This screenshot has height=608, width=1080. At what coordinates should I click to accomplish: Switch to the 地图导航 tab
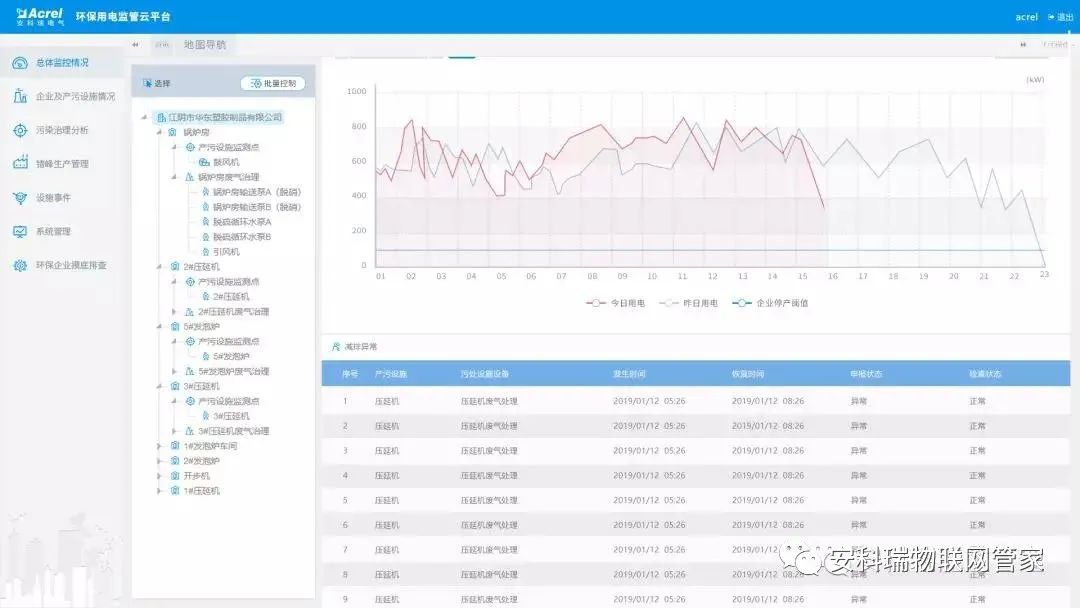(x=205, y=45)
